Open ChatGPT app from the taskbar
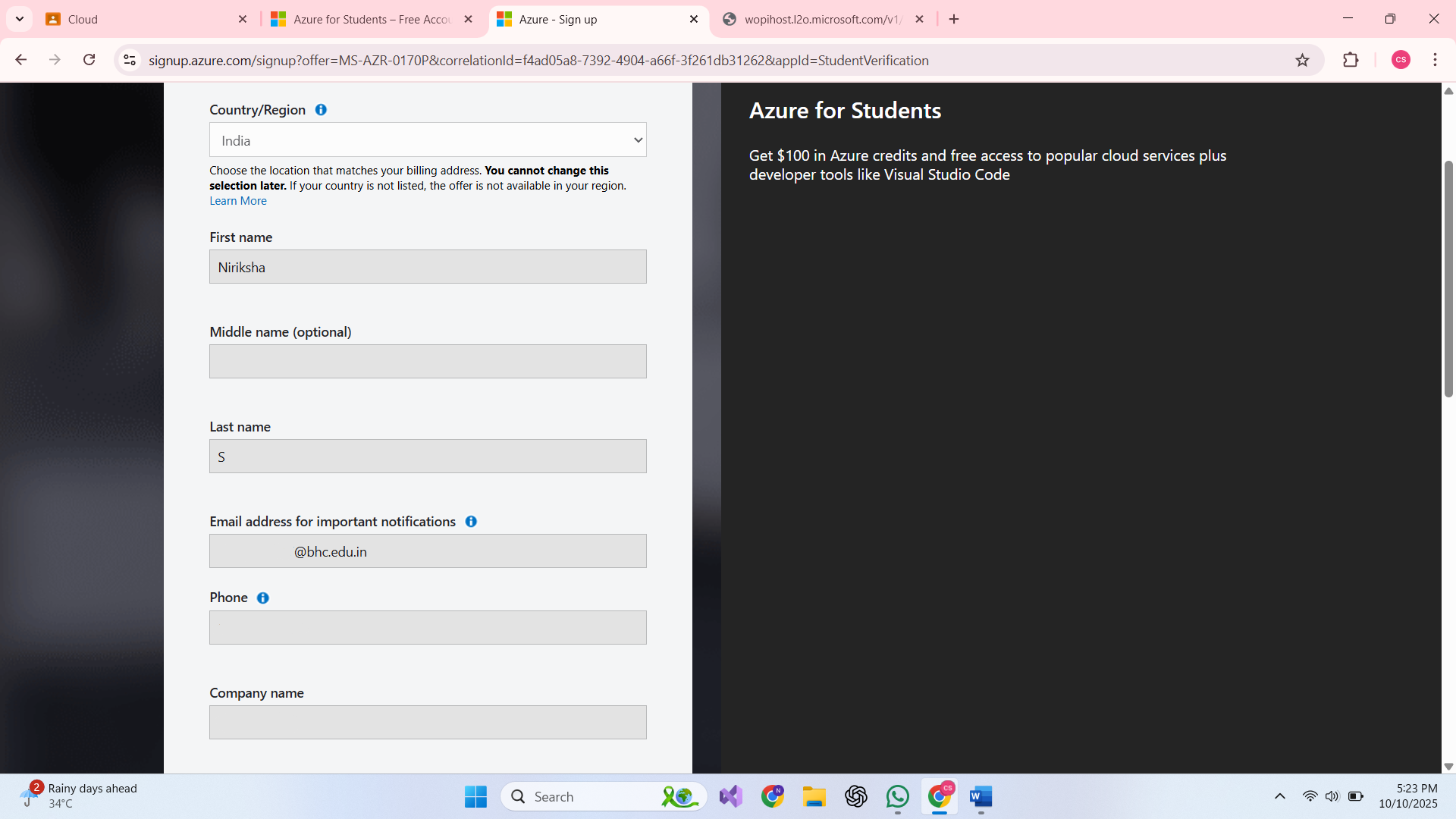 point(856,796)
